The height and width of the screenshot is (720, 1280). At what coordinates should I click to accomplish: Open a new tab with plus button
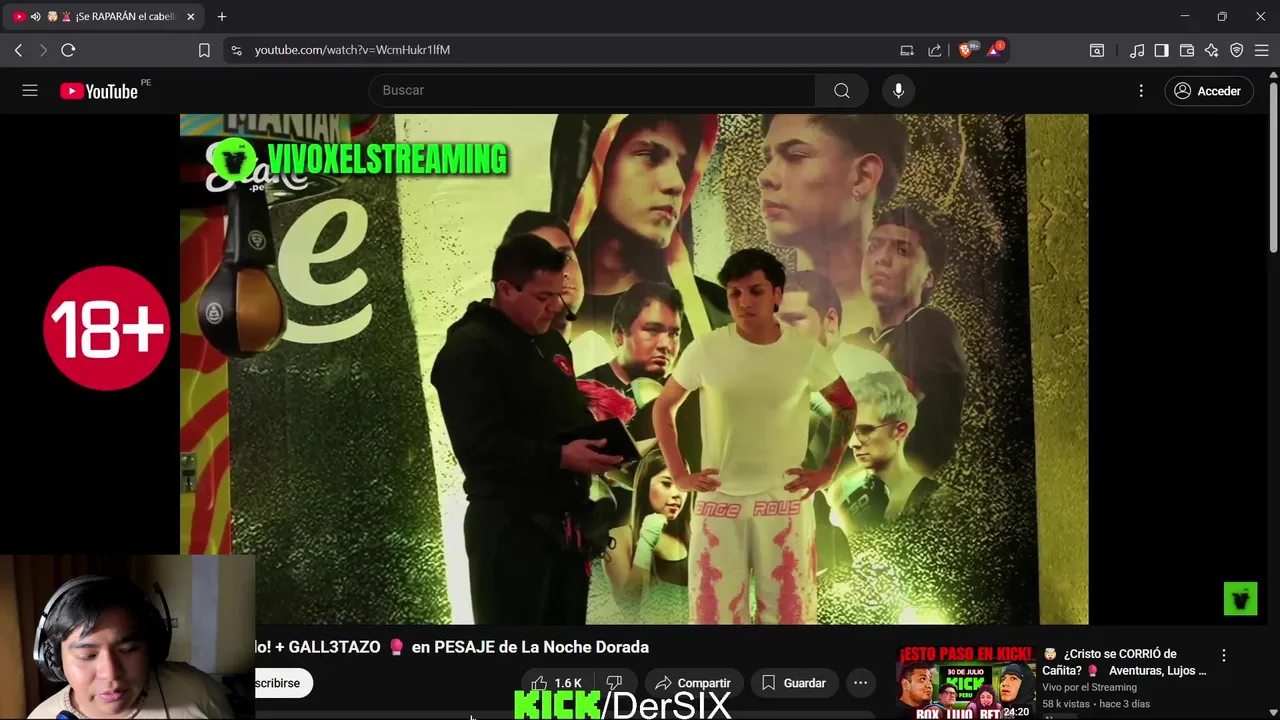coord(222,17)
